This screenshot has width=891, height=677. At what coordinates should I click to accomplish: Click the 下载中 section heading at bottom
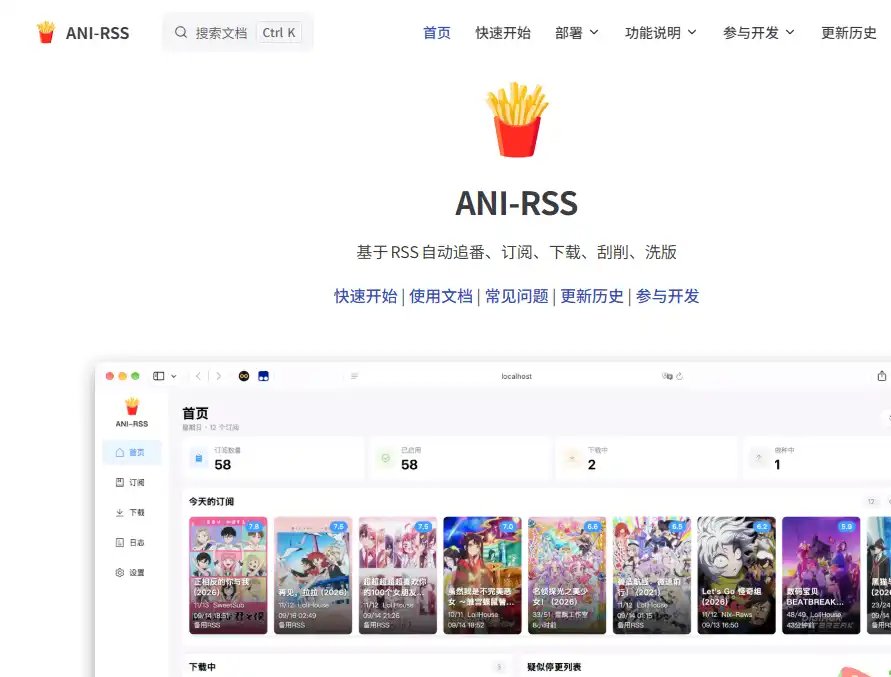click(x=202, y=667)
